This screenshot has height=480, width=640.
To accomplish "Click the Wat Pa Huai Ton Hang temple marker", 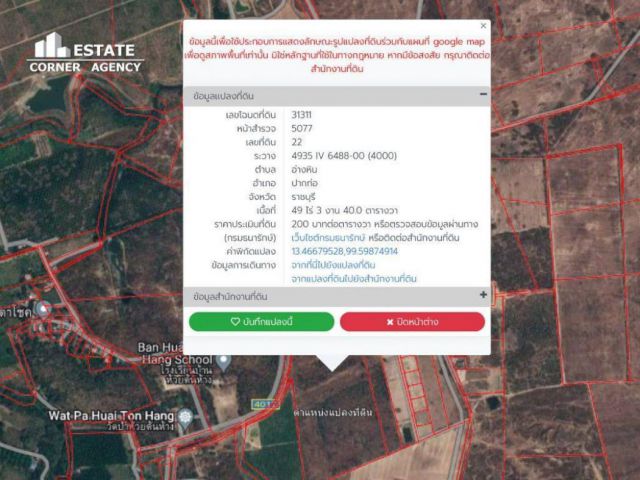I will pyautogui.click(x=183, y=414).
